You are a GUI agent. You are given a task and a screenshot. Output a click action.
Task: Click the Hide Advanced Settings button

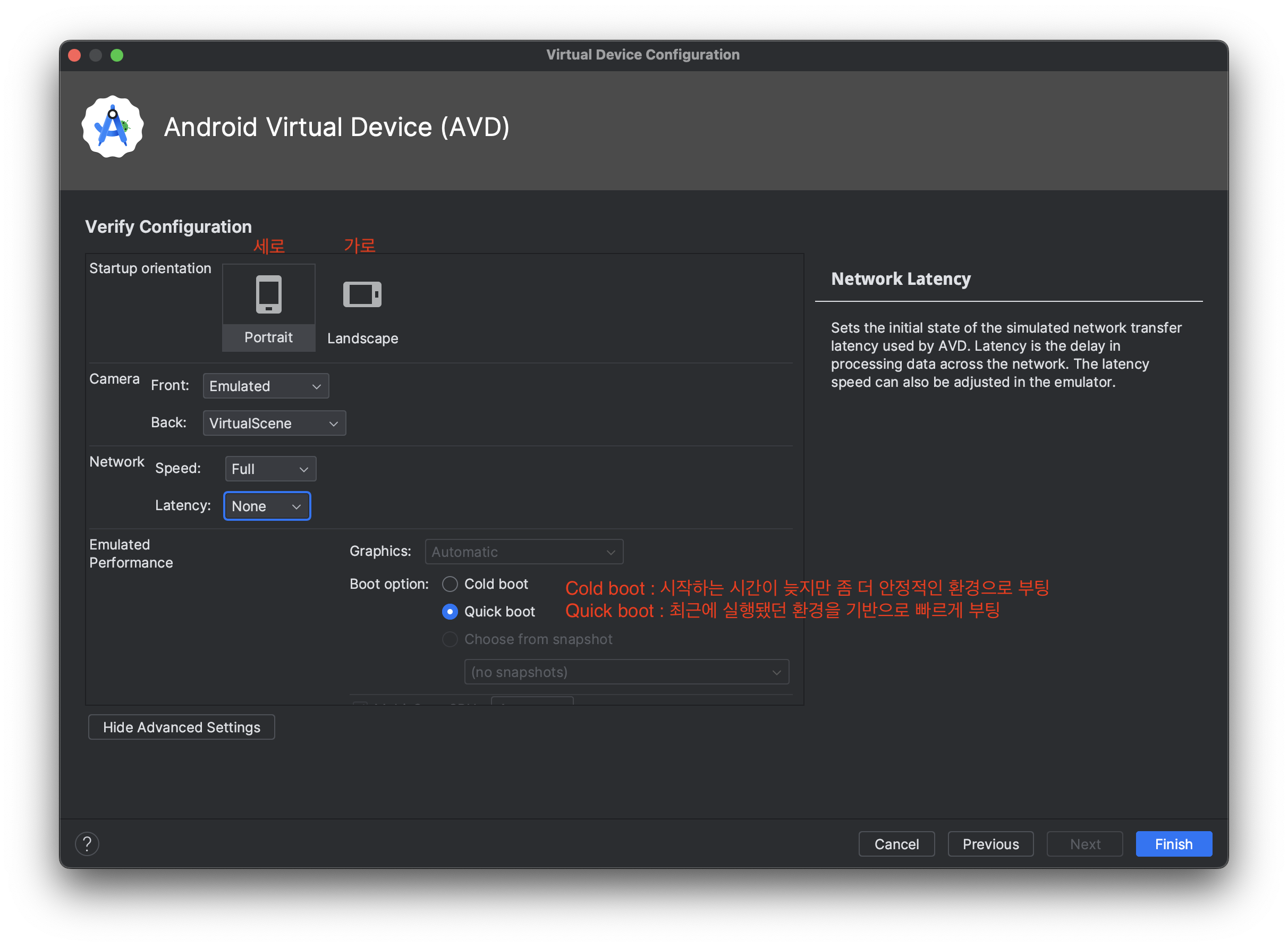pos(181,727)
